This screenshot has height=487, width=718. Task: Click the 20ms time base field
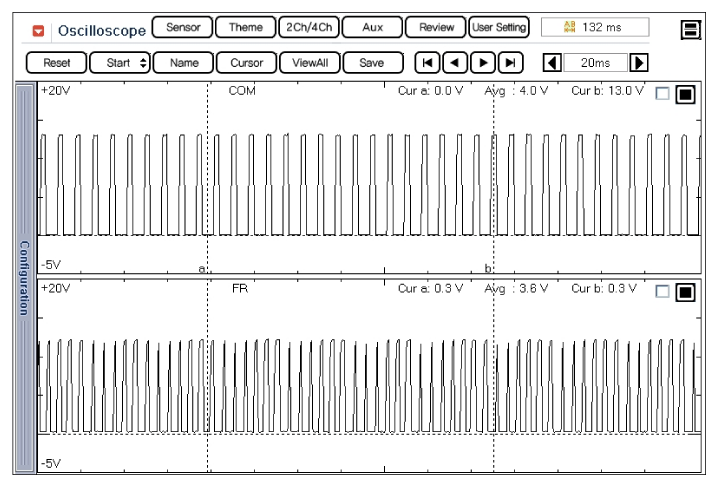tap(594, 62)
